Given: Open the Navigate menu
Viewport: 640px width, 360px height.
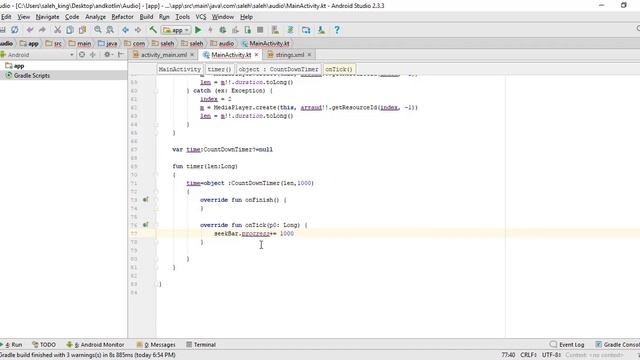Looking at the screenshot, I should (47, 17).
